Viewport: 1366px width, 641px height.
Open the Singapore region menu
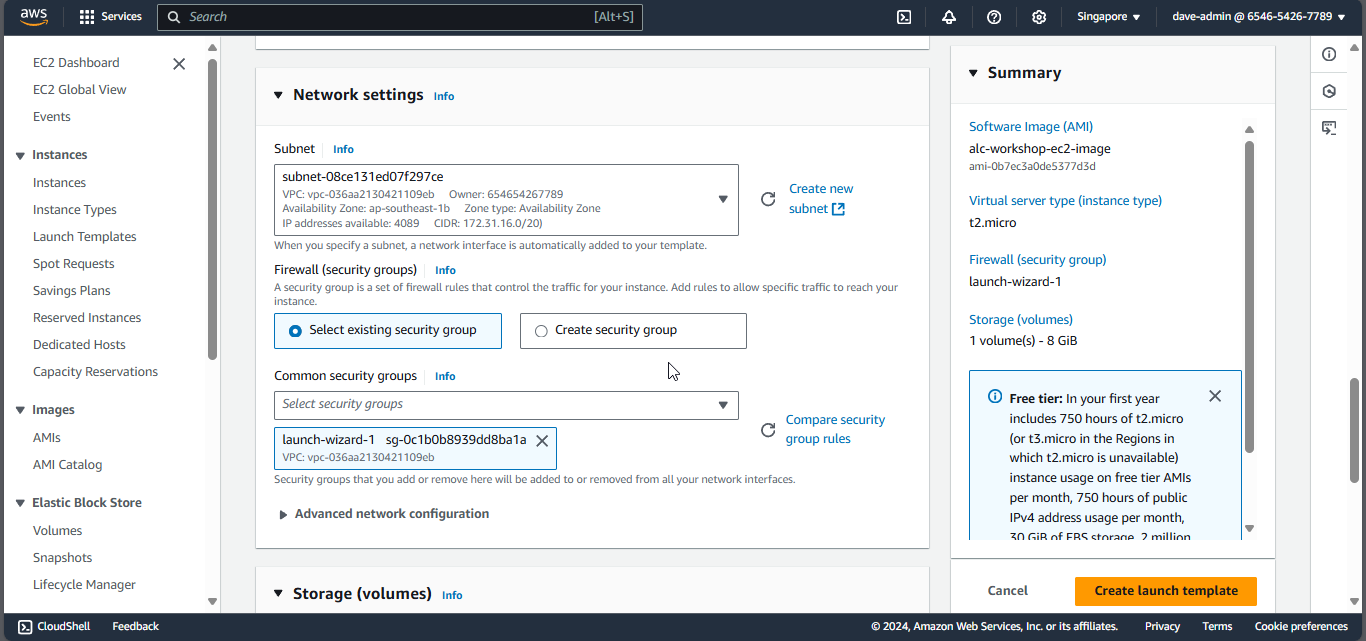pyautogui.click(x=1108, y=17)
